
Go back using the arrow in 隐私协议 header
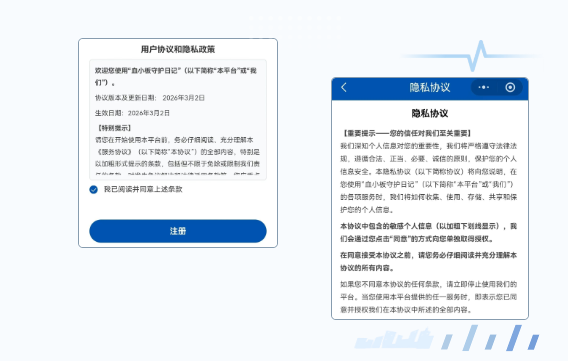point(344,87)
